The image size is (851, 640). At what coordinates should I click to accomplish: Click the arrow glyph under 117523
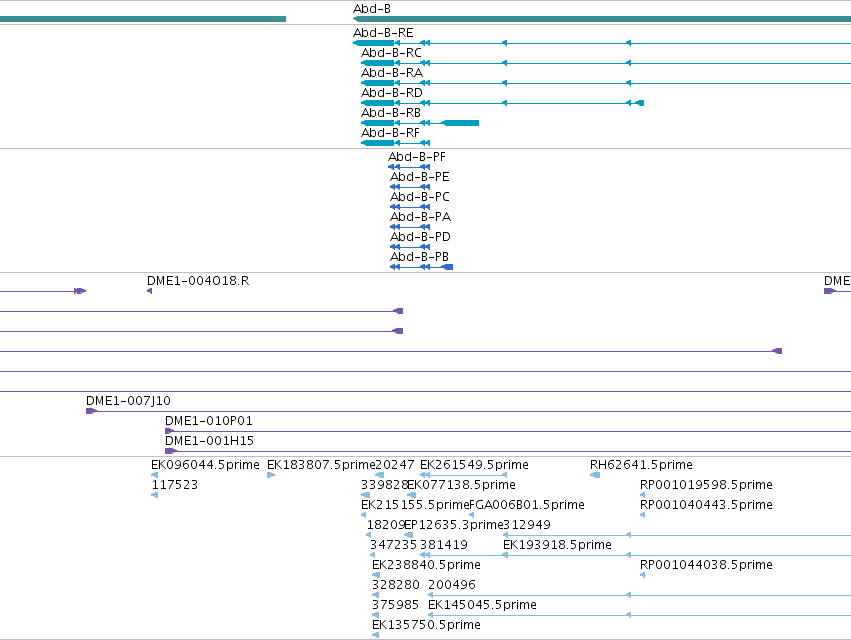click(155, 496)
